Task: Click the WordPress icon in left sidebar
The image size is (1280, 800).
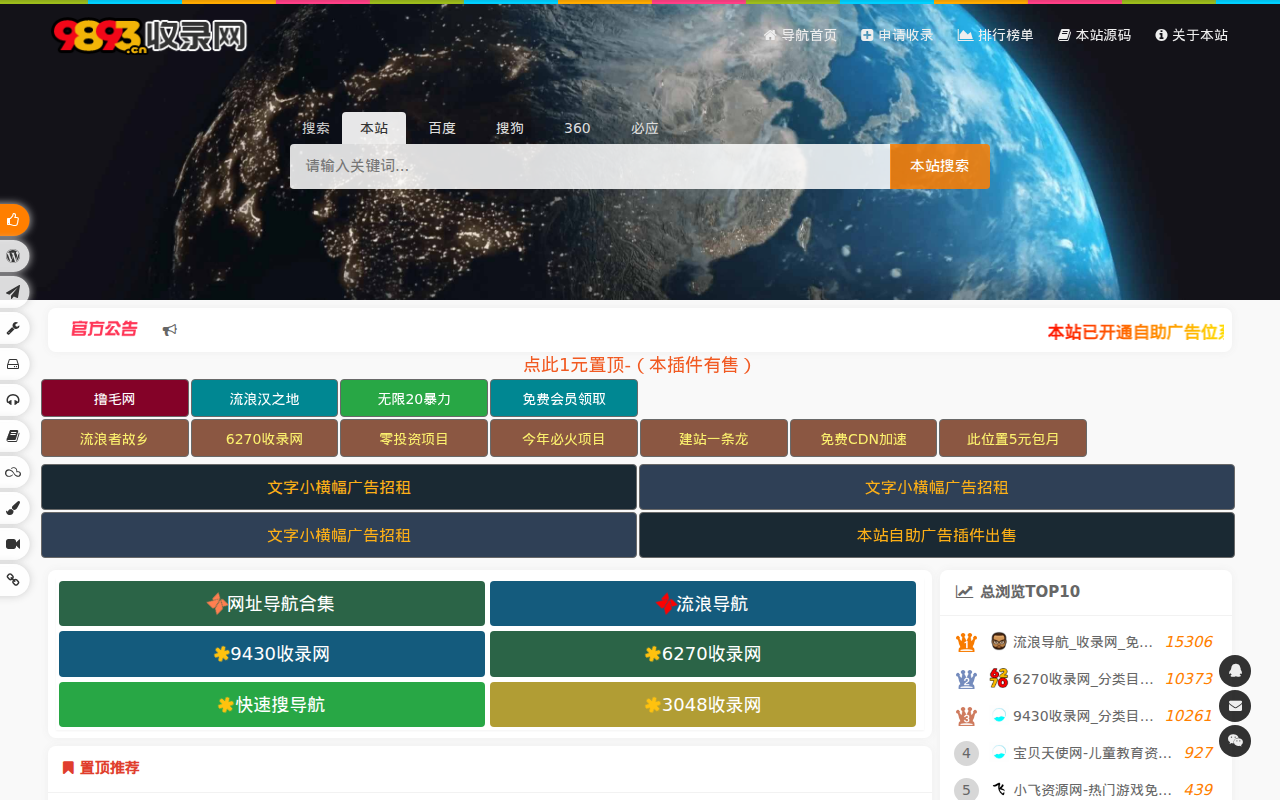Action: [13, 256]
